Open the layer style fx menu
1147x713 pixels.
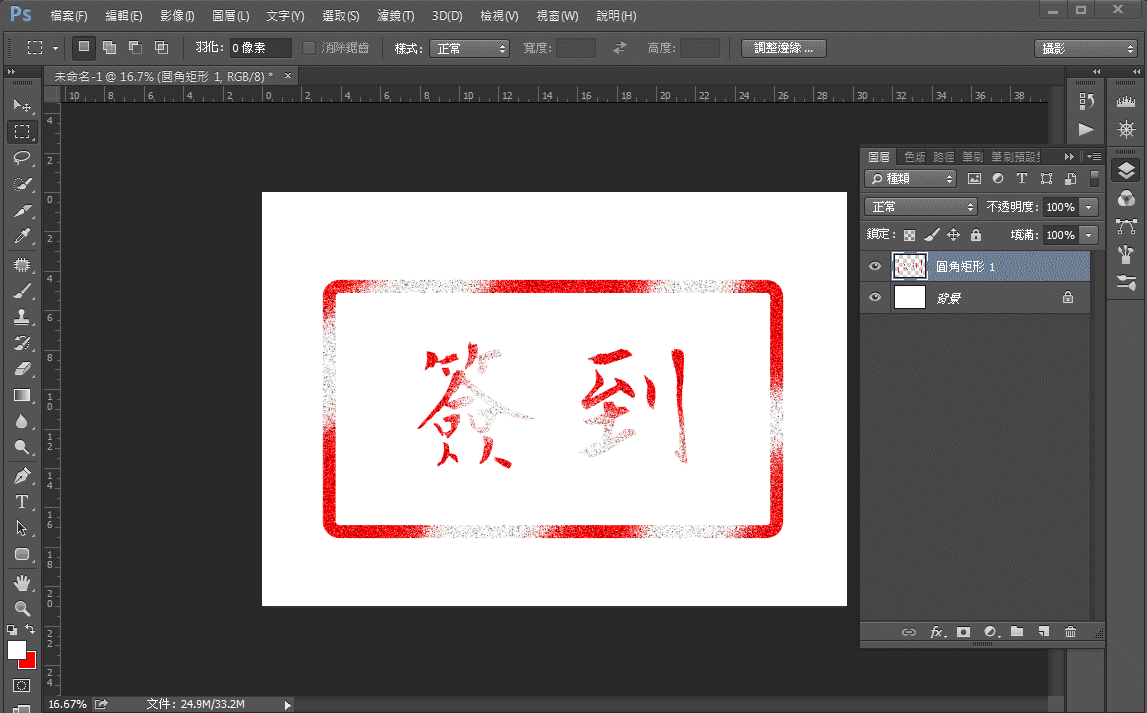point(937,632)
